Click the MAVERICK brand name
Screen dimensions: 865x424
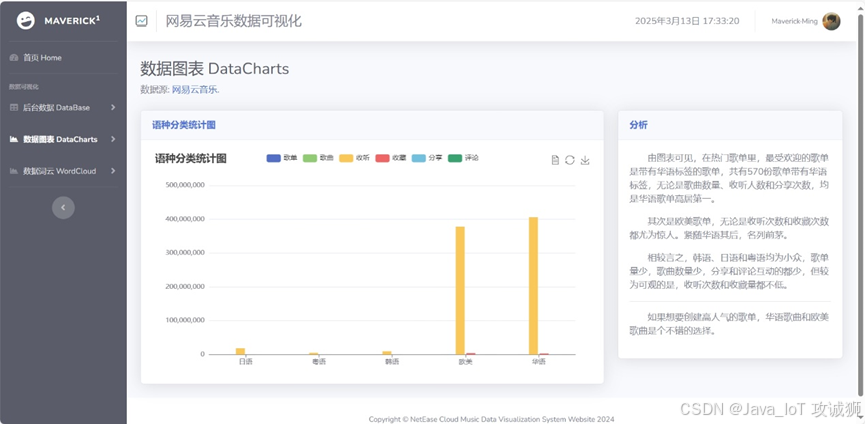click(x=72, y=21)
